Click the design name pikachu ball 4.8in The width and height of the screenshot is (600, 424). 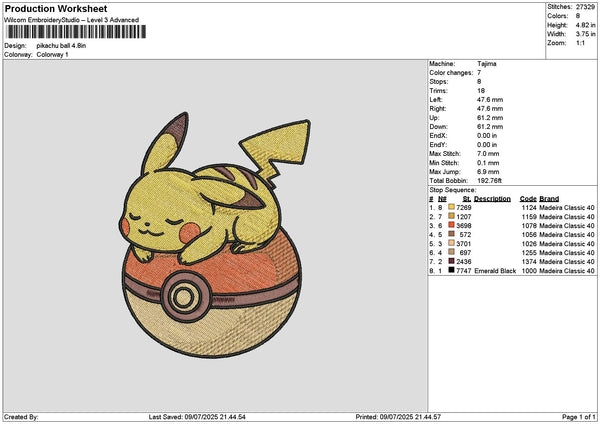tap(61, 46)
